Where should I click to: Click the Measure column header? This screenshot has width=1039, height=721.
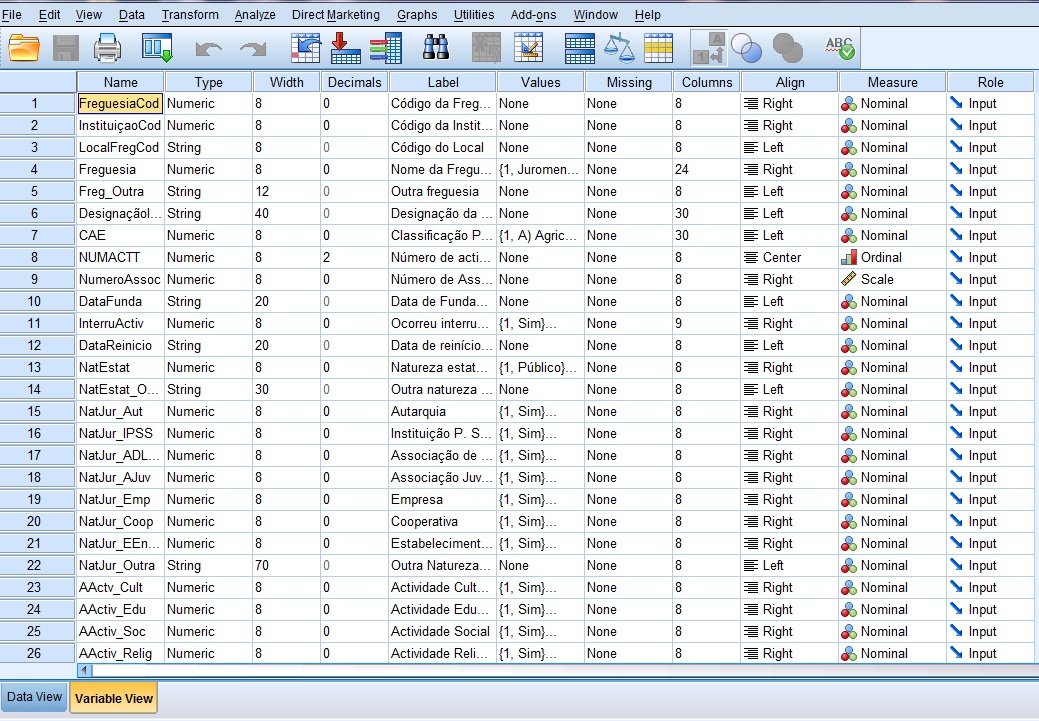point(893,82)
